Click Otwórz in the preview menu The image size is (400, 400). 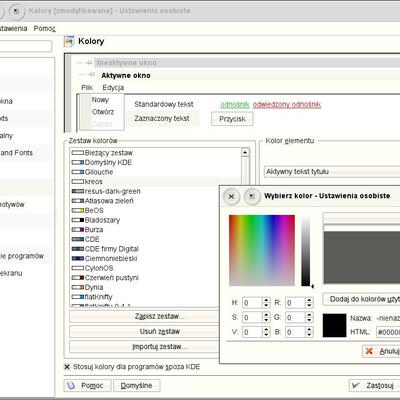103,112
